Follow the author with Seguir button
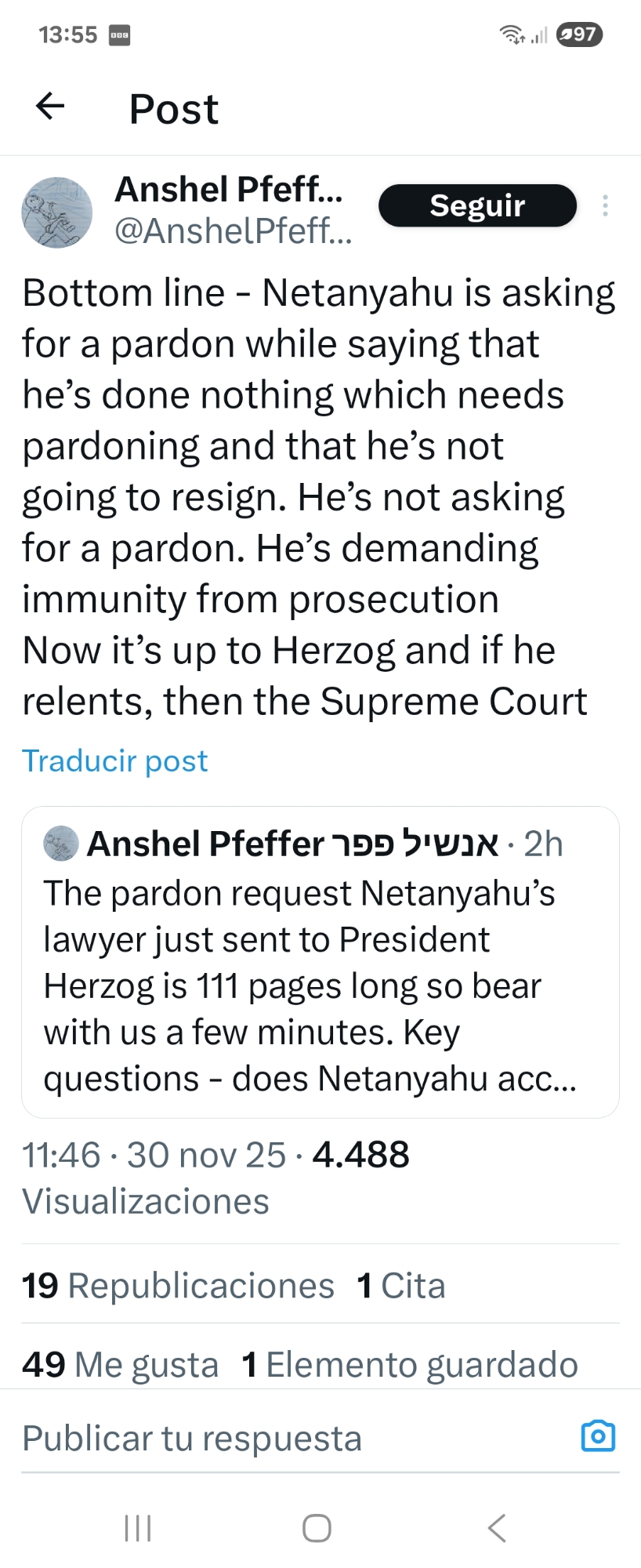 pyautogui.click(x=477, y=205)
